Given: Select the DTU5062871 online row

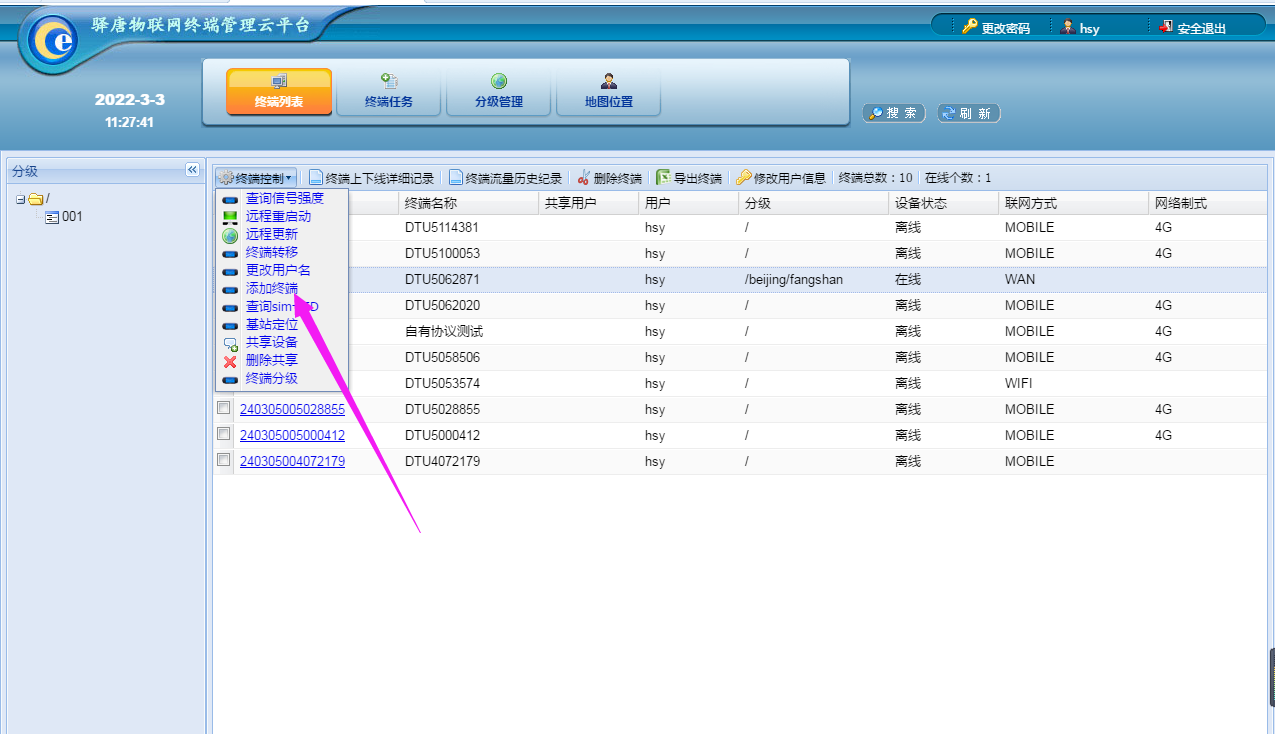Looking at the screenshot, I should (x=741, y=279).
